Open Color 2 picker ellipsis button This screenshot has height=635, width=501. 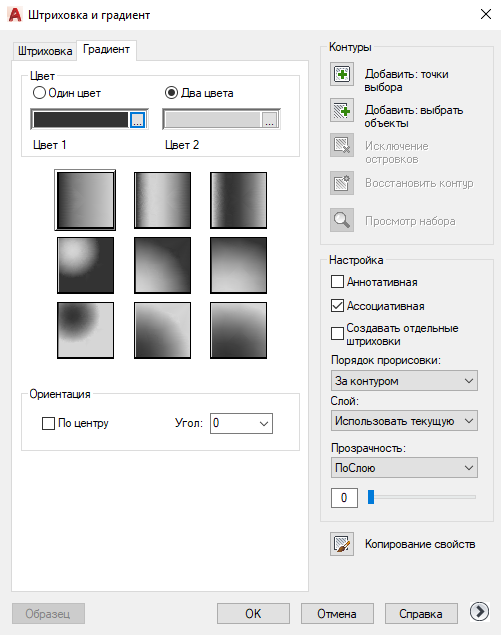(x=269, y=120)
